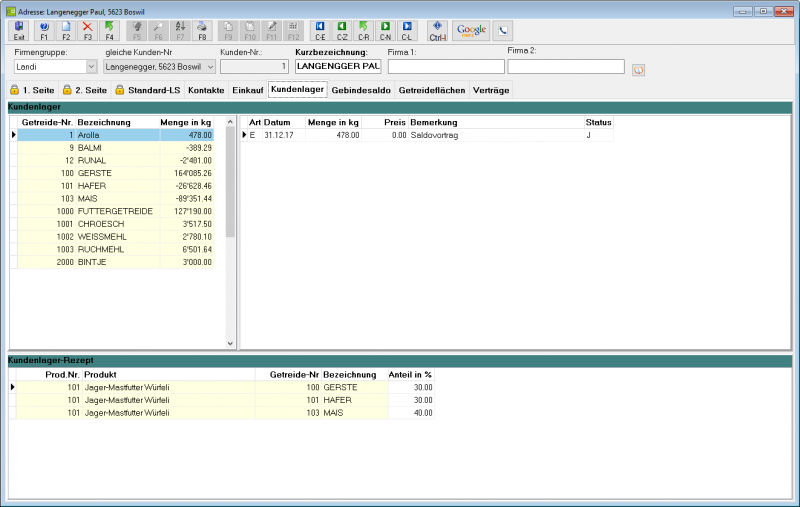The image size is (800, 507).
Task: Open the Verträge tab
Action: (491, 90)
